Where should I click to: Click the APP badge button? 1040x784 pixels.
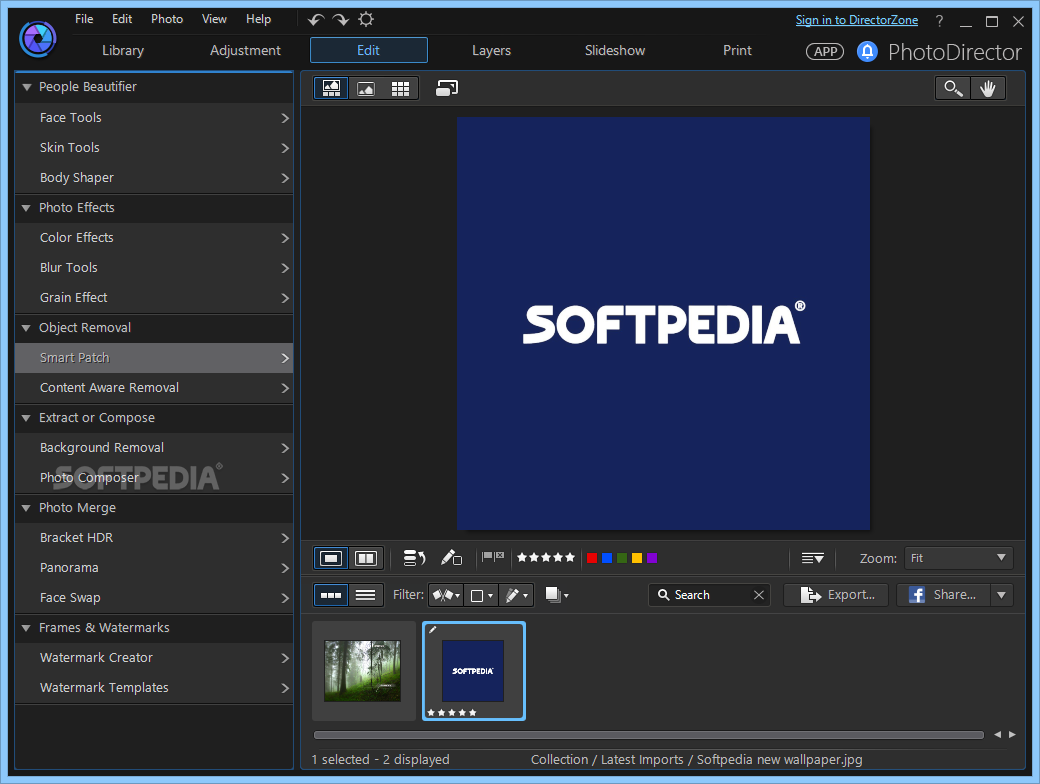(x=825, y=51)
